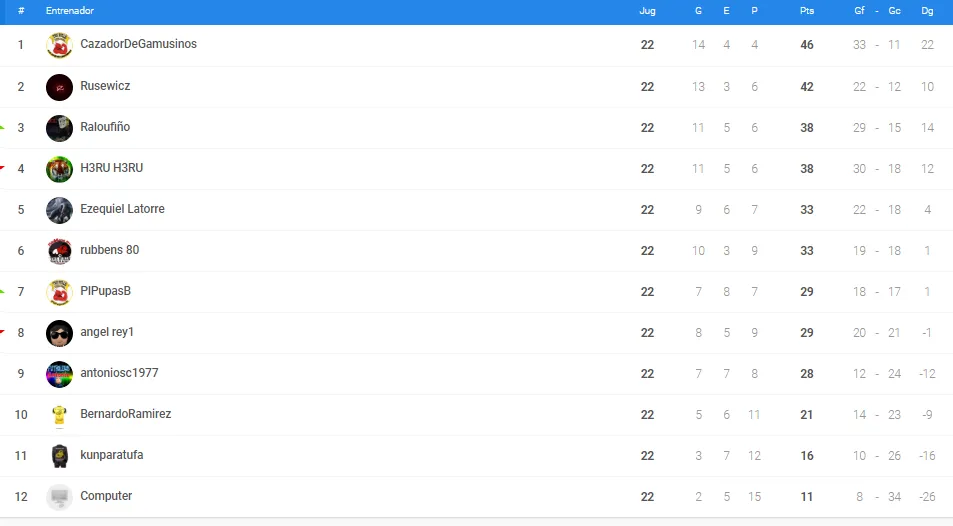Click the Gc column header
The width and height of the screenshot is (953, 526).
pyautogui.click(x=894, y=11)
